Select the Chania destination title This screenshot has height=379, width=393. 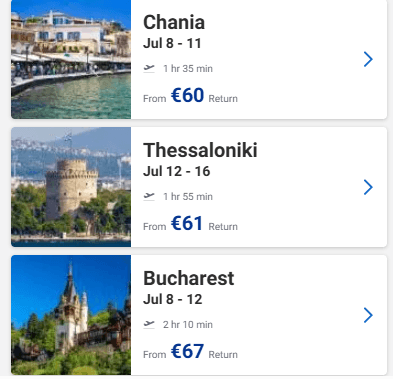(x=174, y=22)
